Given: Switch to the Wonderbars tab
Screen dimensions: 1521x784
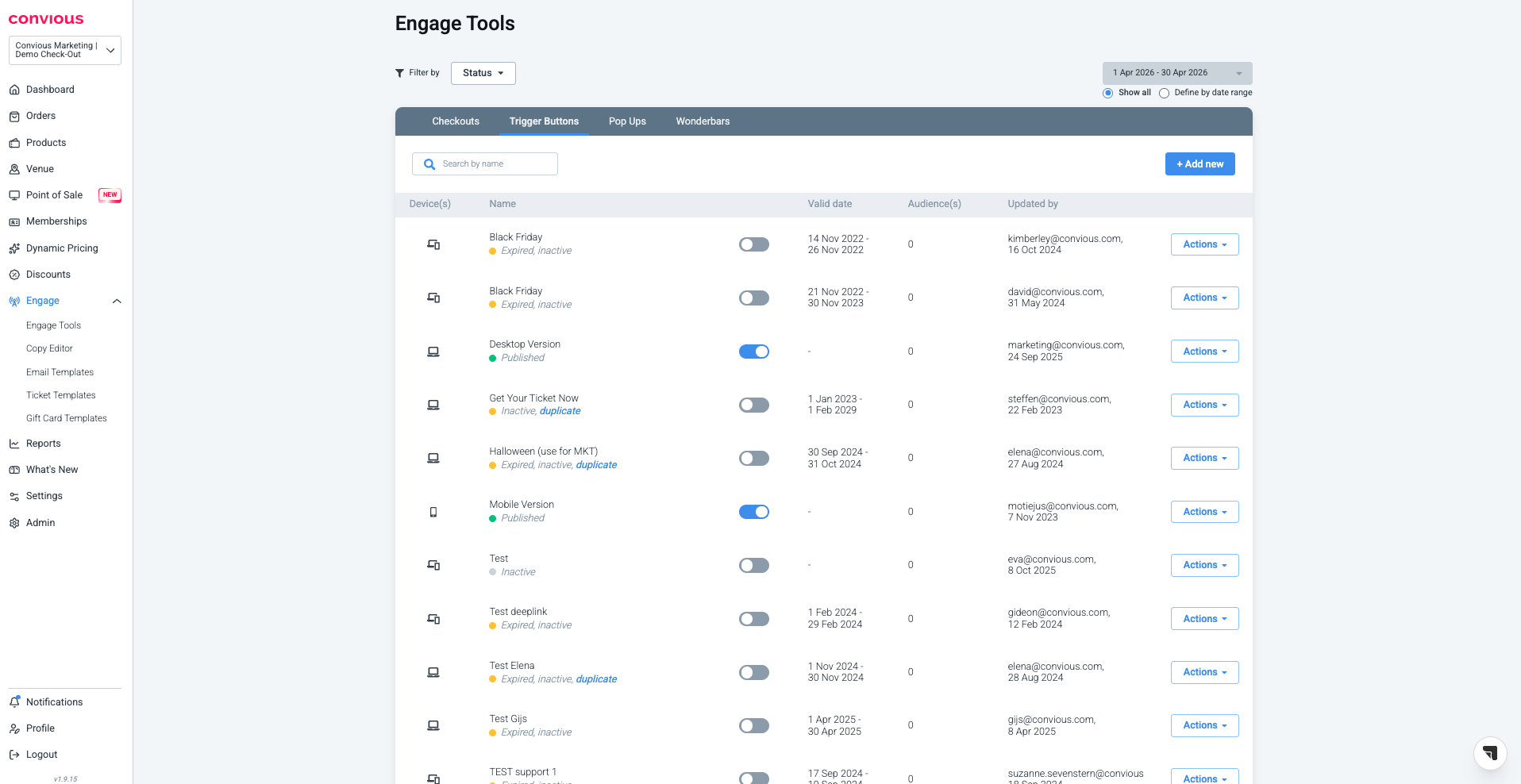Looking at the screenshot, I should pyautogui.click(x=703, y=121).
